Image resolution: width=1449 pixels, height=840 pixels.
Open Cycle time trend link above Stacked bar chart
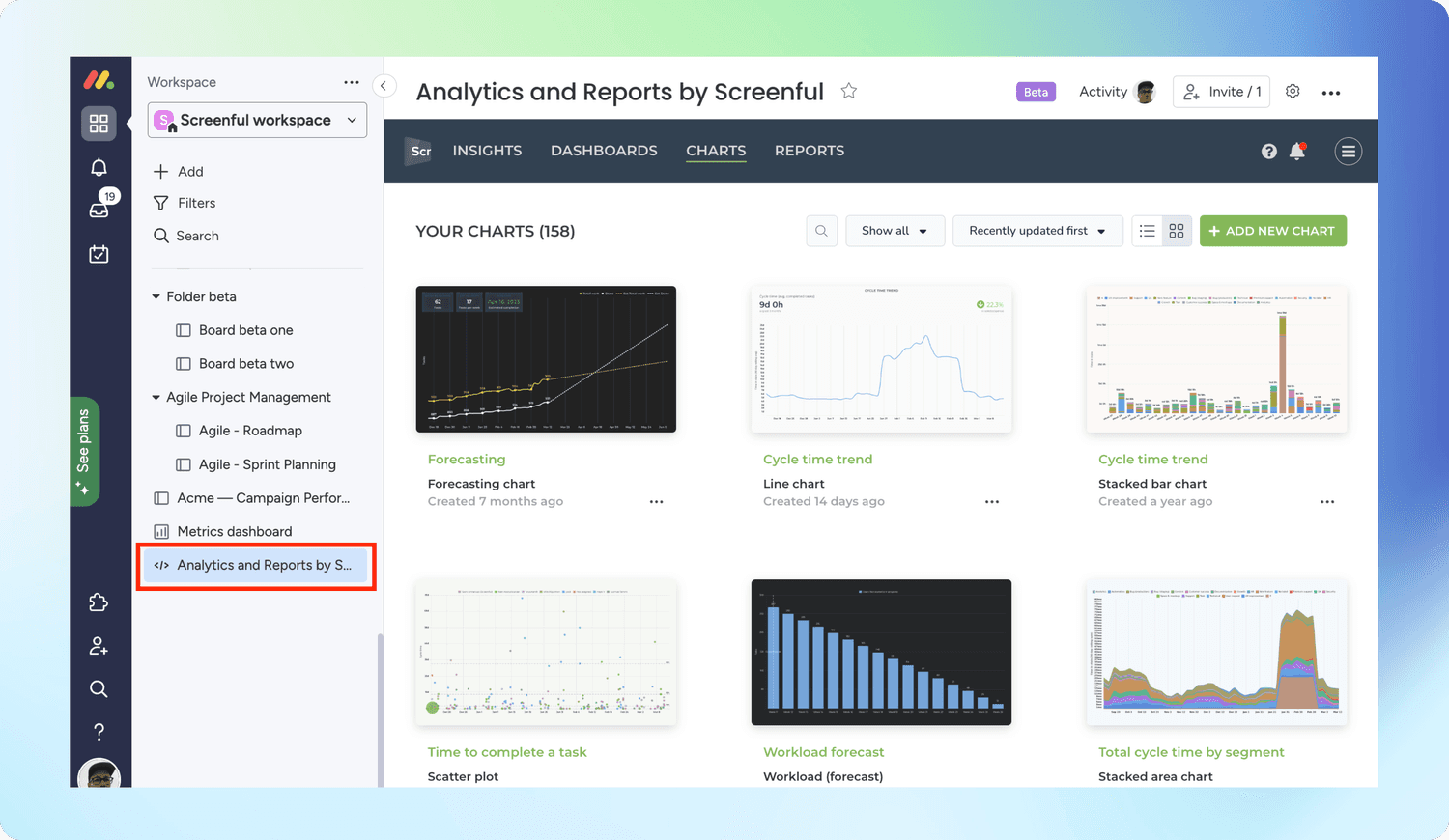tap(1152, 460)
